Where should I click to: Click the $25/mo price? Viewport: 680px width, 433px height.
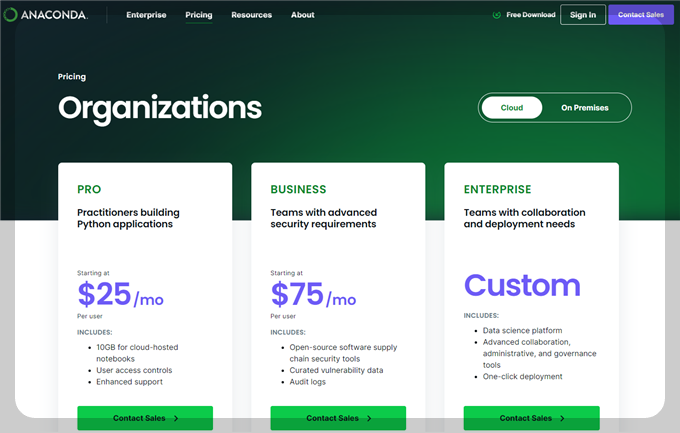click(x=120, y=294)
